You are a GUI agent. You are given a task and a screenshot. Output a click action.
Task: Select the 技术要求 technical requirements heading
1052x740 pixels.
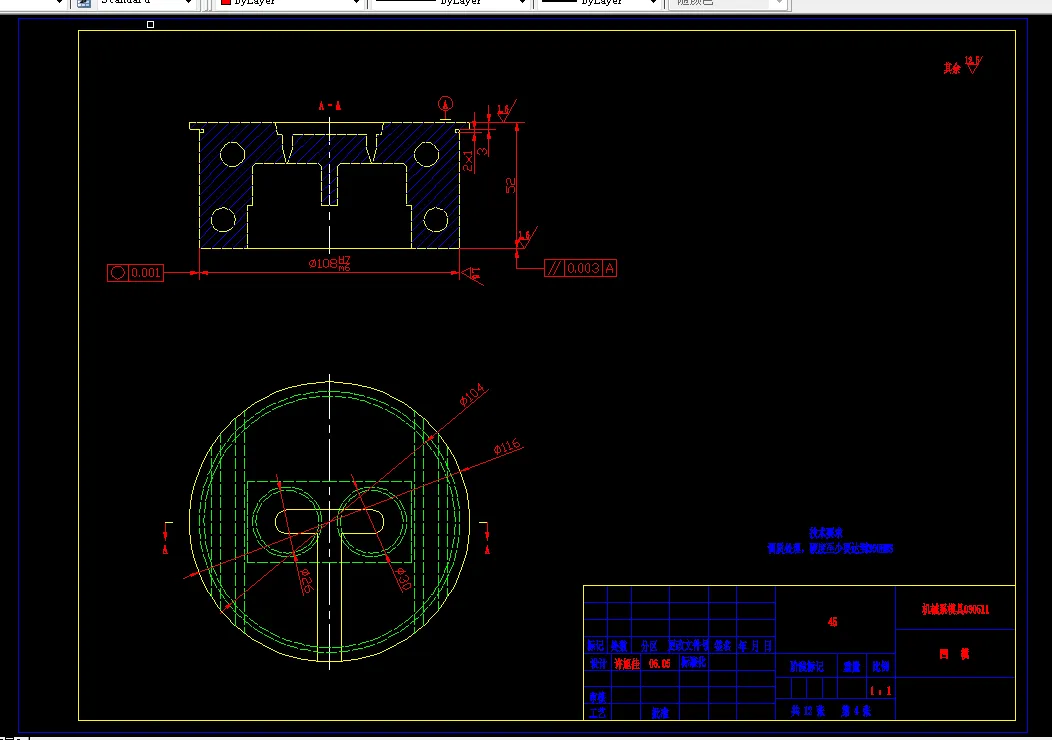tap(826, 533)
